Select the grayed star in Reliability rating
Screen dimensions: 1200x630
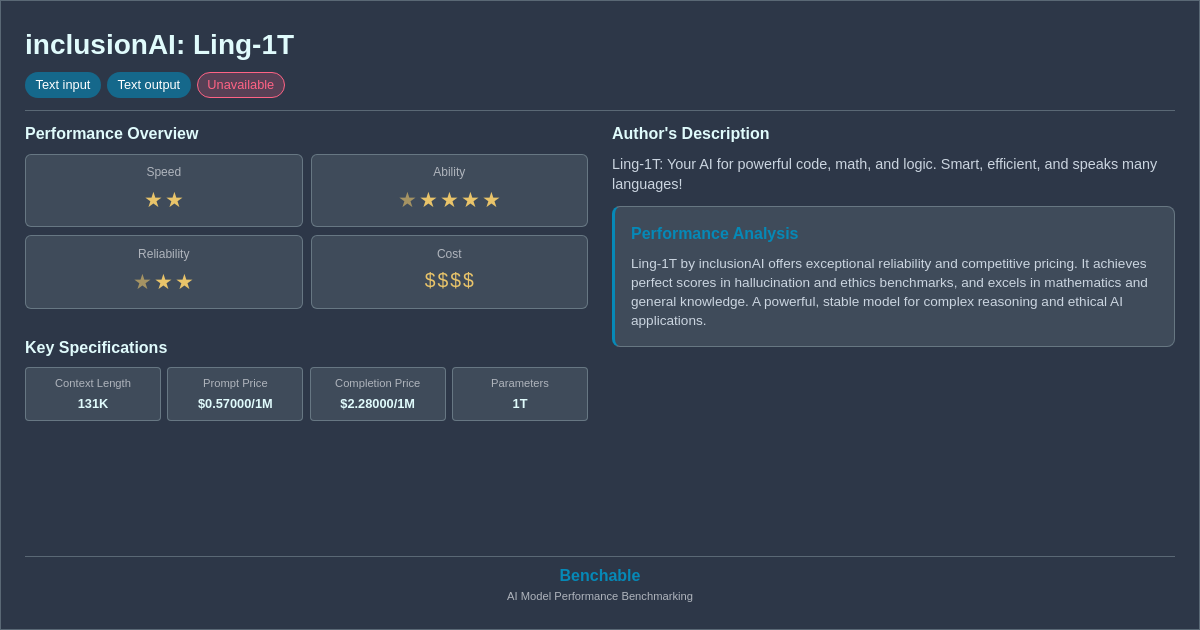[x=142, y=282]
